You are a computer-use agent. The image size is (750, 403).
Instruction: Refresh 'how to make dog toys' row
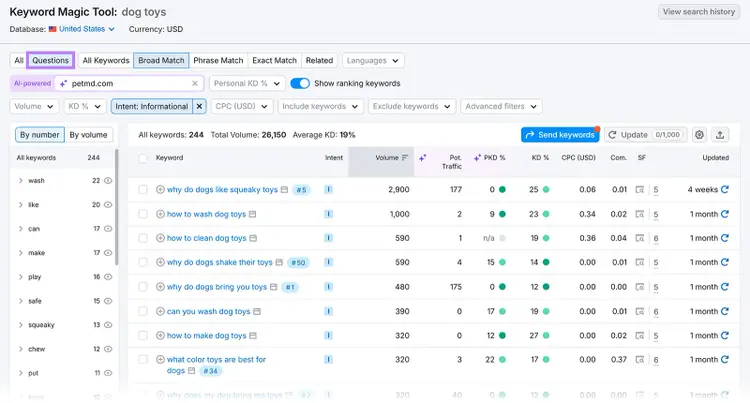[725, 336]
